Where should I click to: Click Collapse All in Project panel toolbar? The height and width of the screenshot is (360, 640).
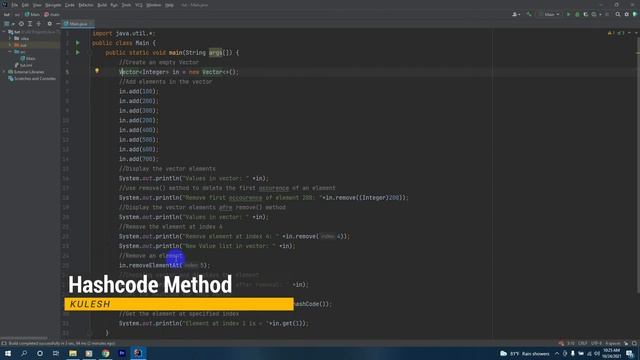point(39,24)
